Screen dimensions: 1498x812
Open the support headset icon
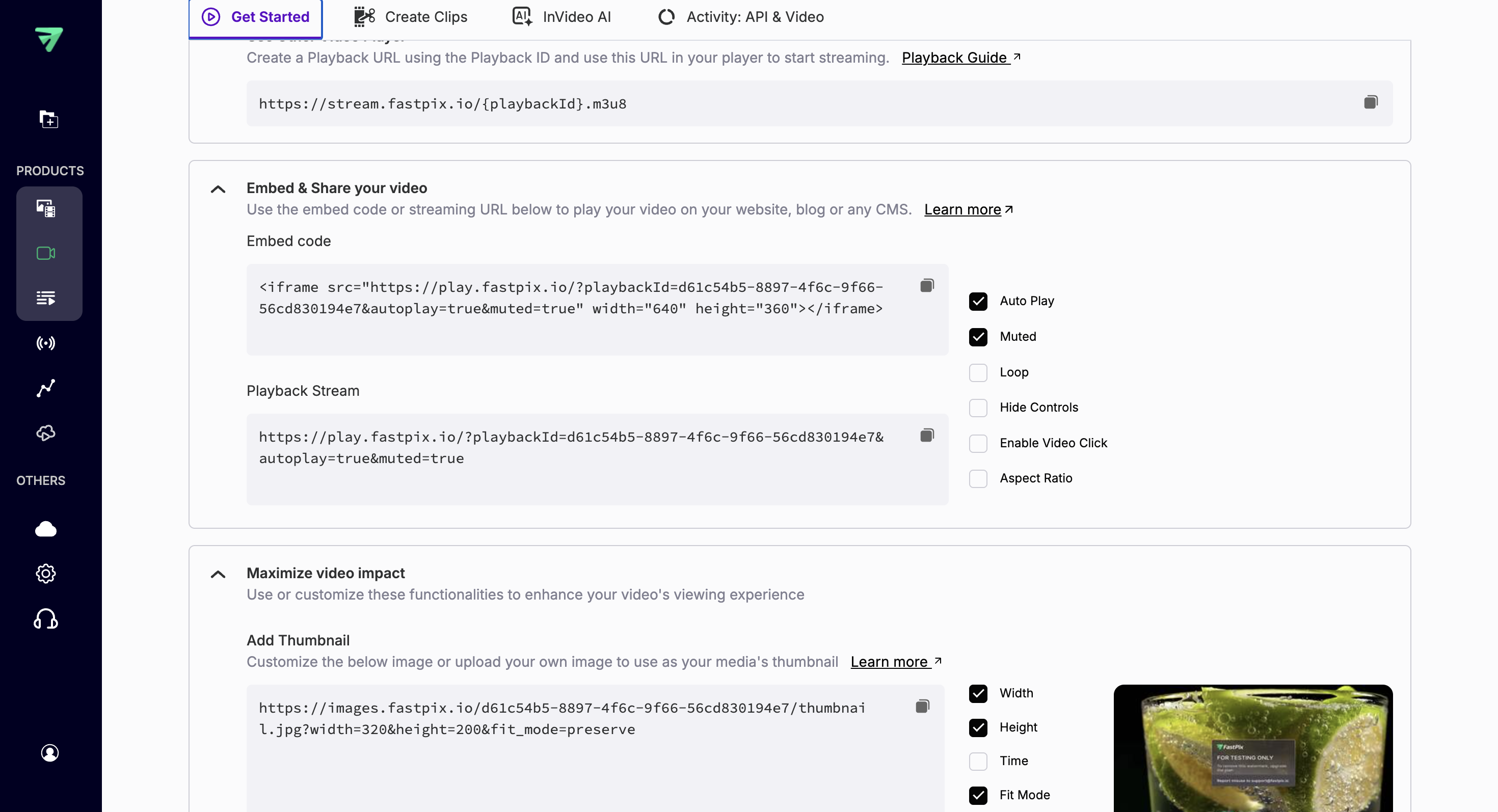[x=46, y=619]
